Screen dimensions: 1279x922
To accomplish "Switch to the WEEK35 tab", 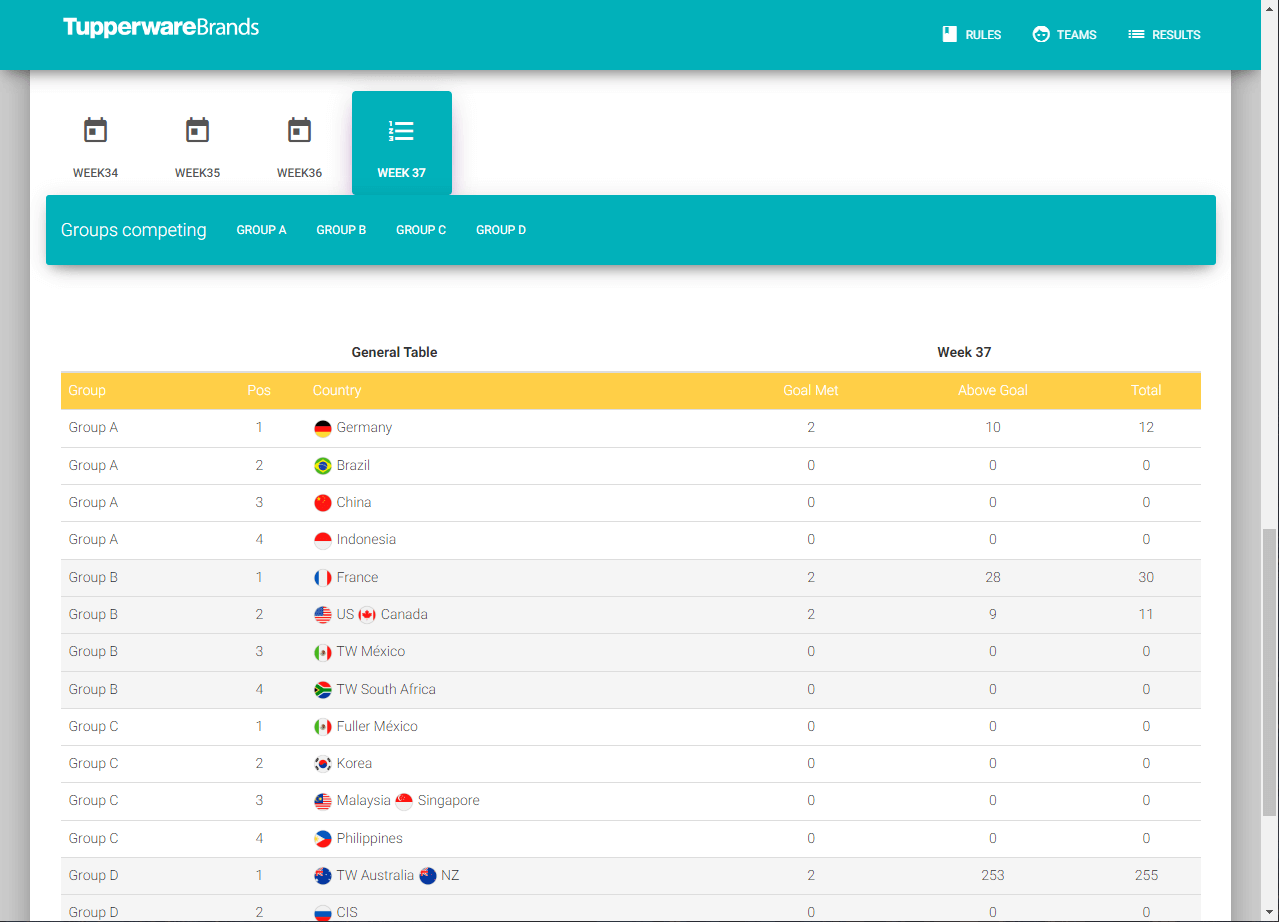I will coord(198,143).
